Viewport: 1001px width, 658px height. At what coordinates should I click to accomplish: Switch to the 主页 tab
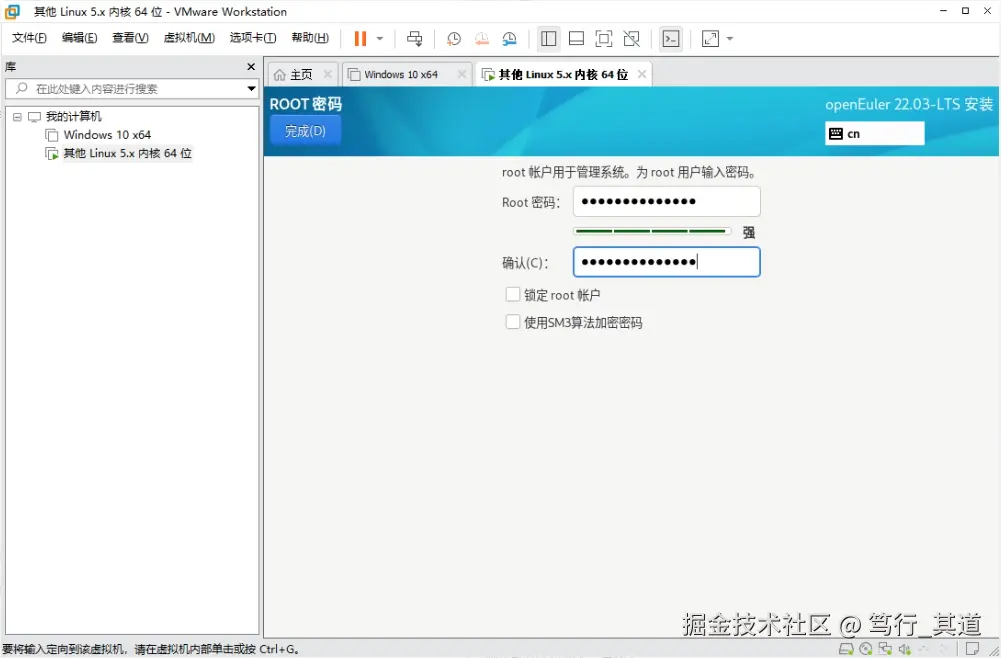coord(301,75)
